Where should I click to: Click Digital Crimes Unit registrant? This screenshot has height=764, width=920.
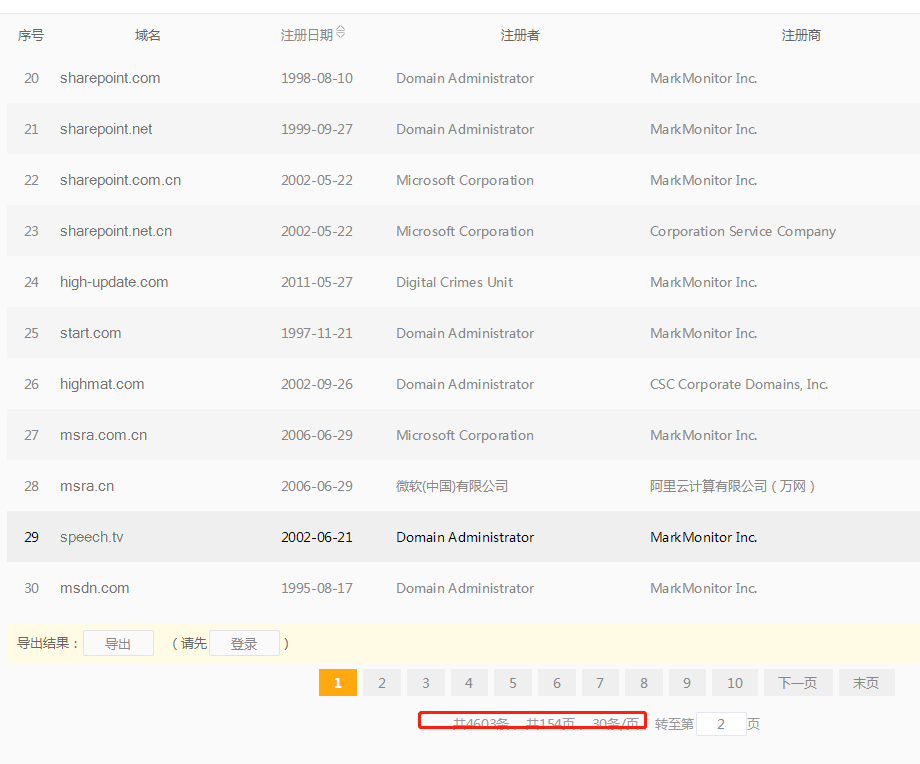(454, 282)
